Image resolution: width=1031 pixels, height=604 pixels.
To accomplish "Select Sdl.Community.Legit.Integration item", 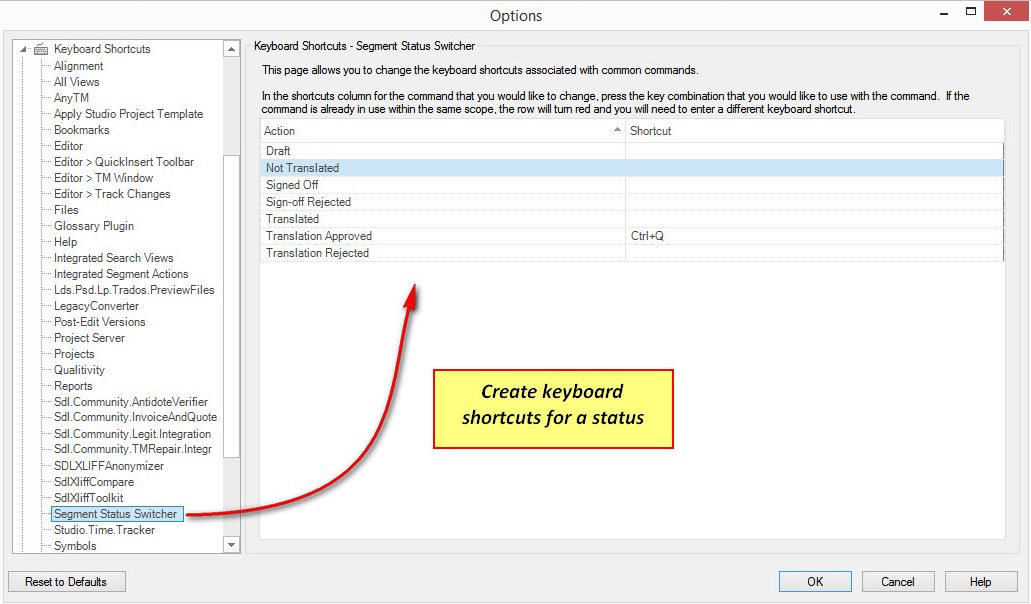I will click(132, 434).
